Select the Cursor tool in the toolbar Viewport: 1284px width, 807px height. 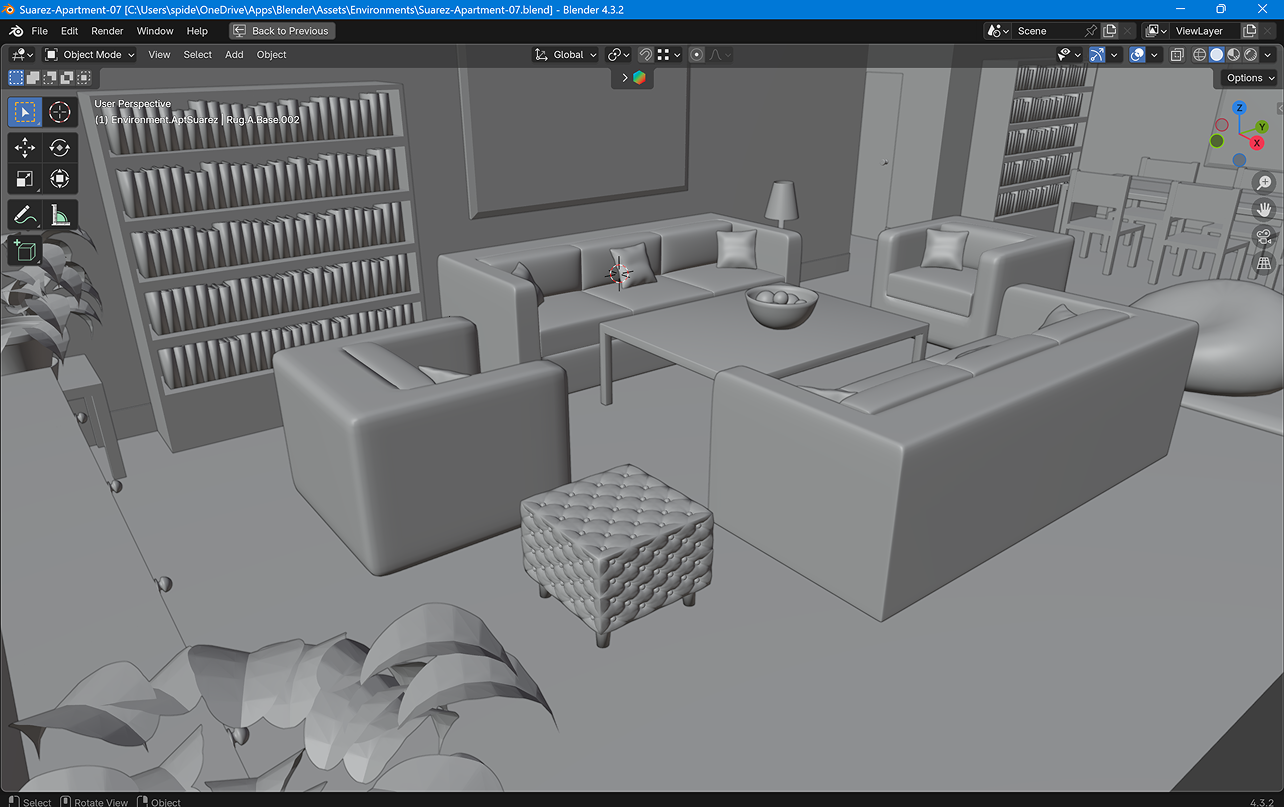coord(60,112)
